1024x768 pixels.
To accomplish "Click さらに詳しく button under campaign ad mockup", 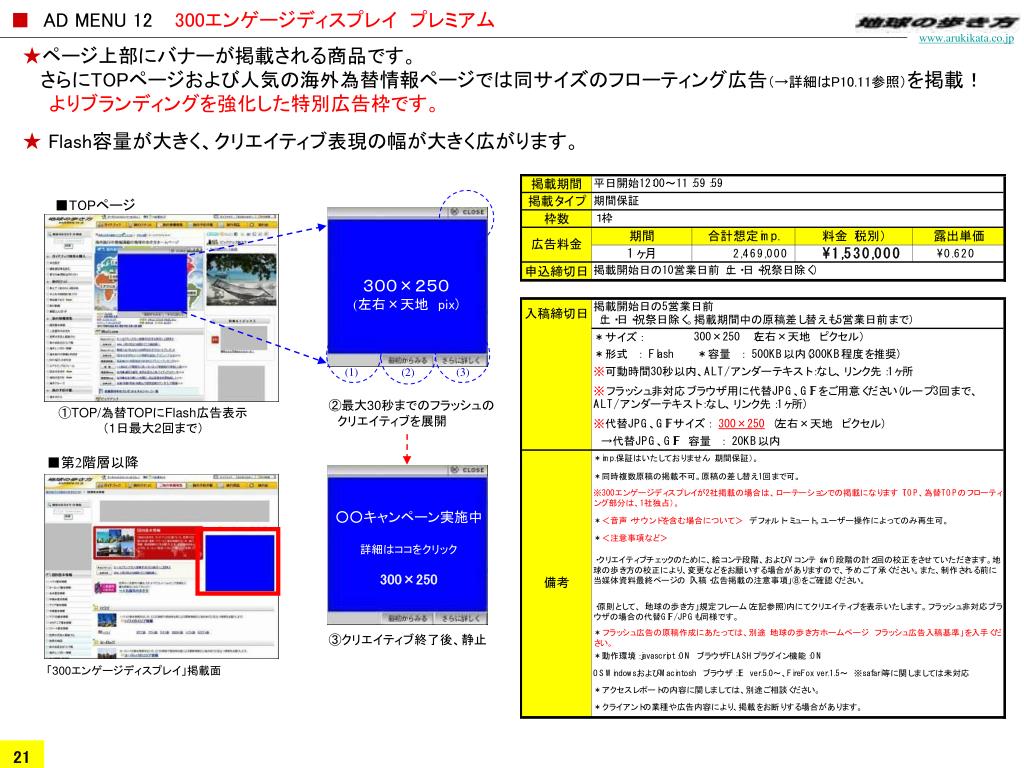I will click(x=462, y=618).
